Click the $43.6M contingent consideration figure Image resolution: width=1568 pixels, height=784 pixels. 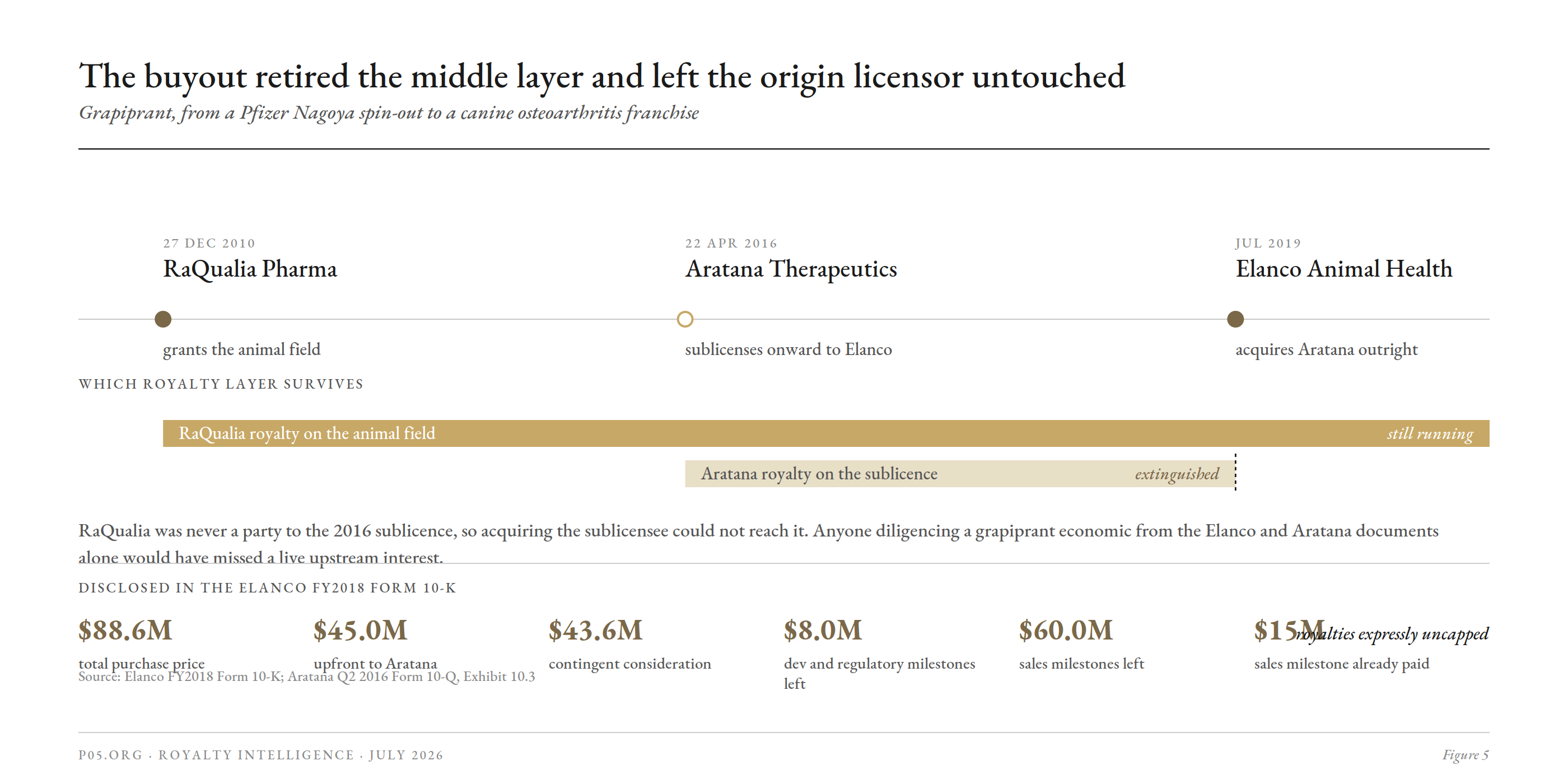click(595, 630)
